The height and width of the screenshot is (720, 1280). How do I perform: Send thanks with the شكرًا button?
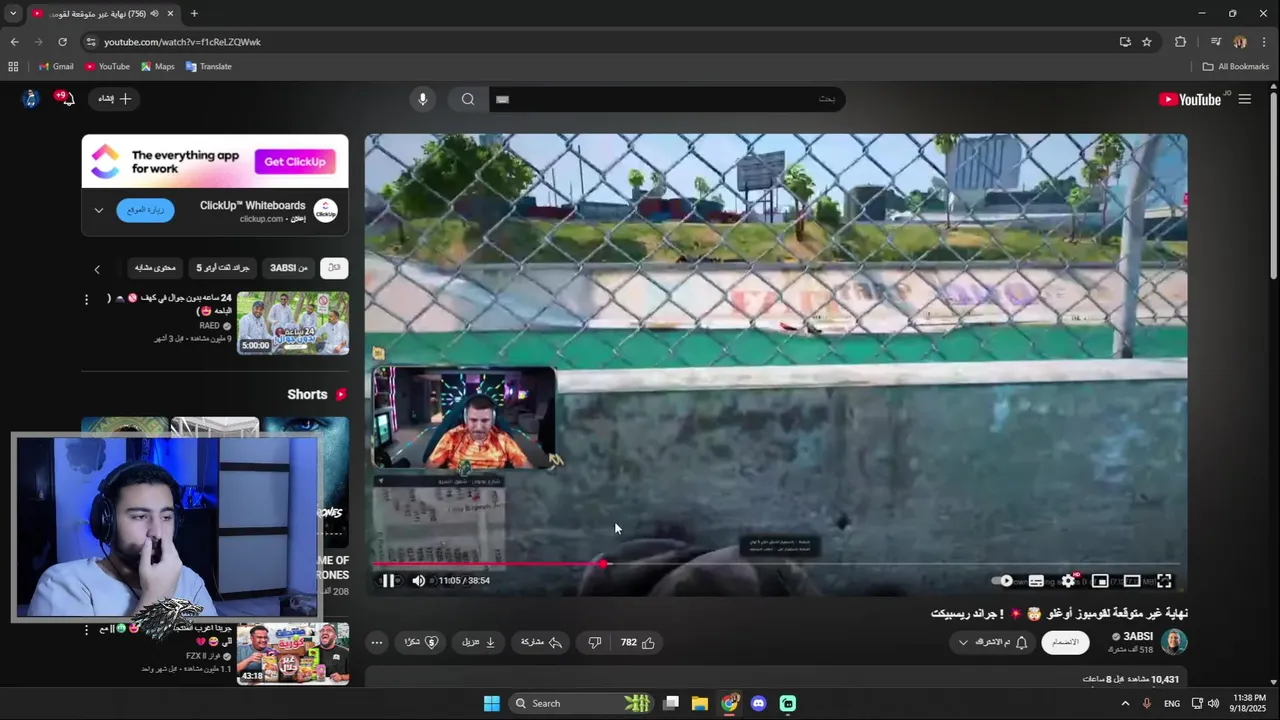[x=421, y=642]
